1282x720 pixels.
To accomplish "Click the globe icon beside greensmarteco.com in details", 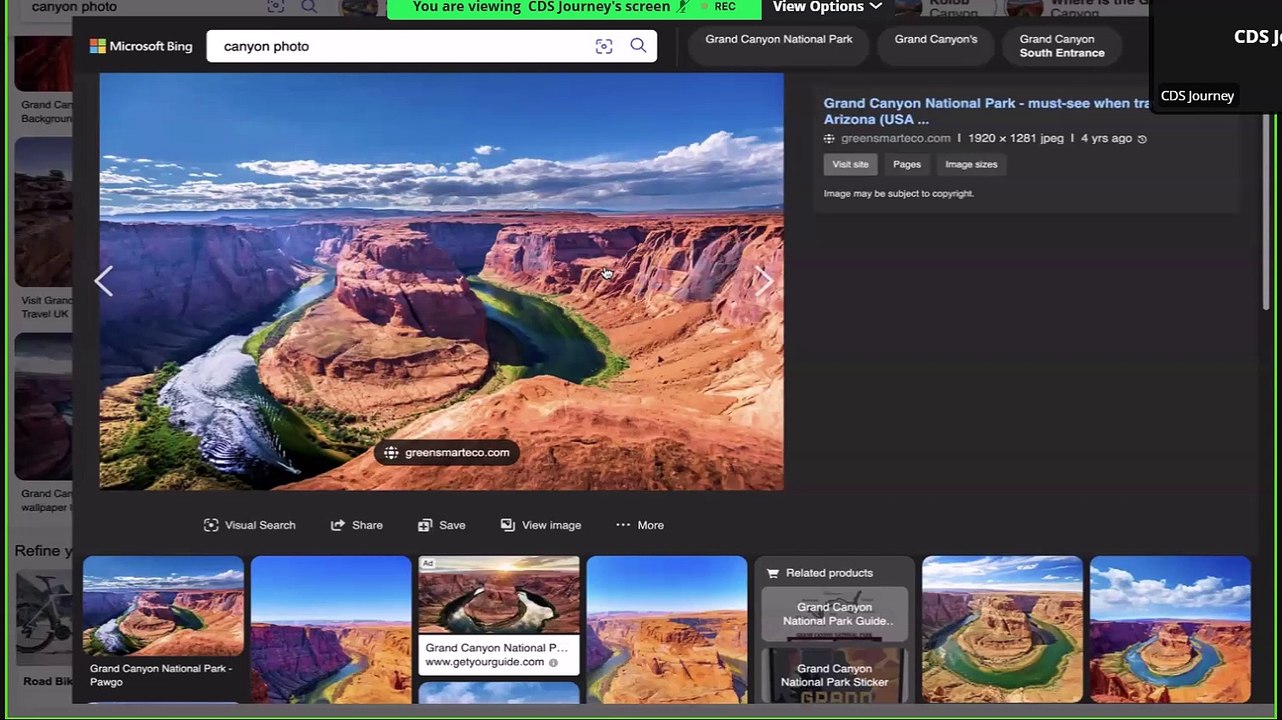I will point(829,139).
